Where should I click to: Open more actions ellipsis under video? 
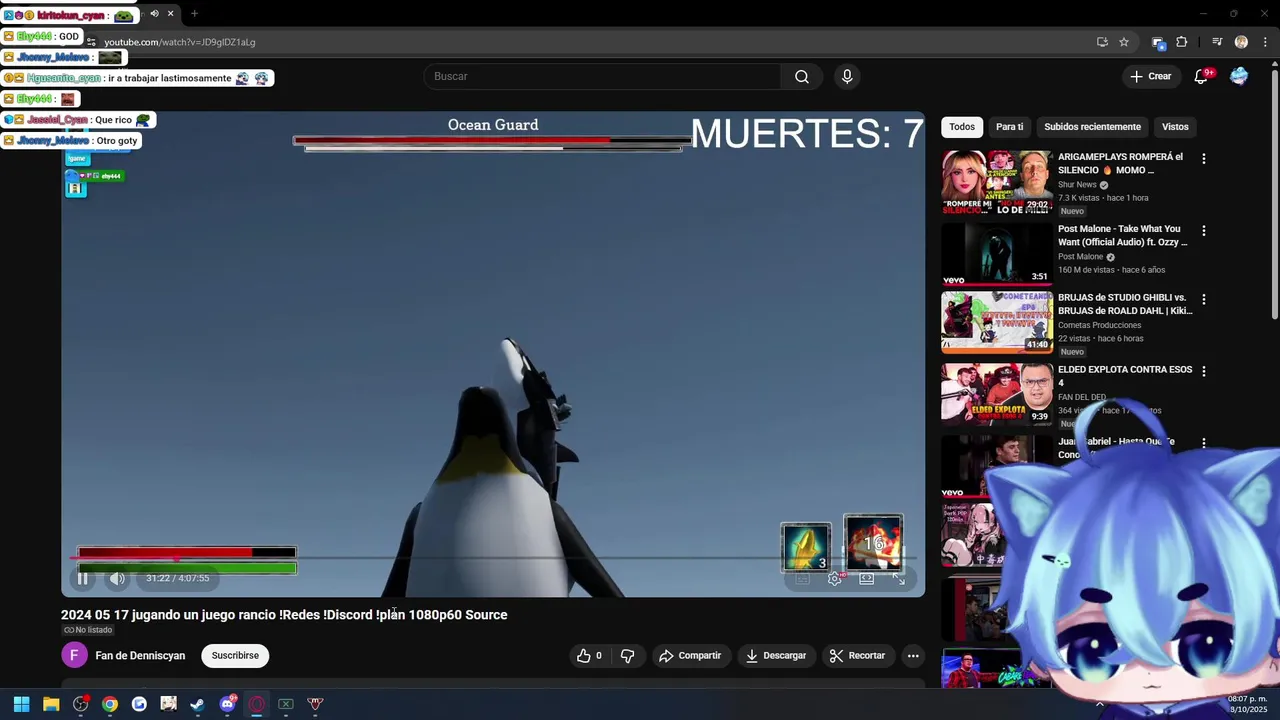click(913, 656)
